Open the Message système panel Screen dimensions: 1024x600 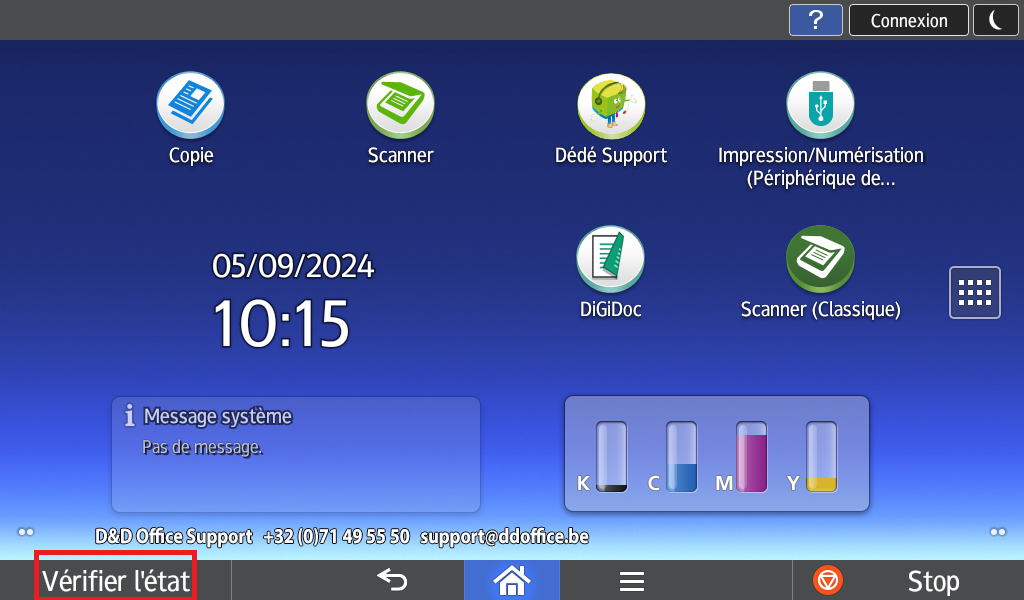tap(296, 454)
